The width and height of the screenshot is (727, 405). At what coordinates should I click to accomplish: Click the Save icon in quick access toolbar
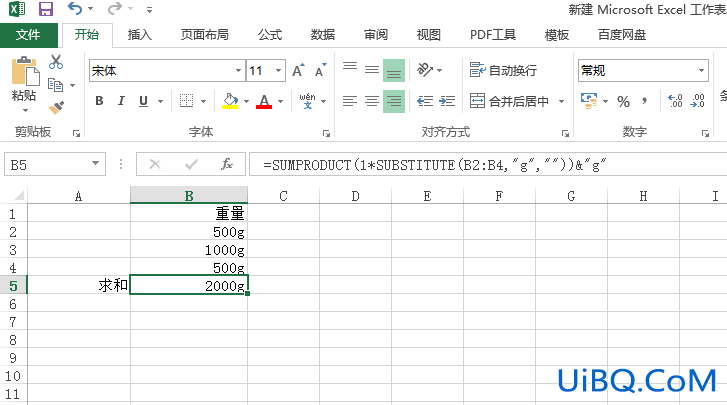pyautogui.click(x=45, y=9)
